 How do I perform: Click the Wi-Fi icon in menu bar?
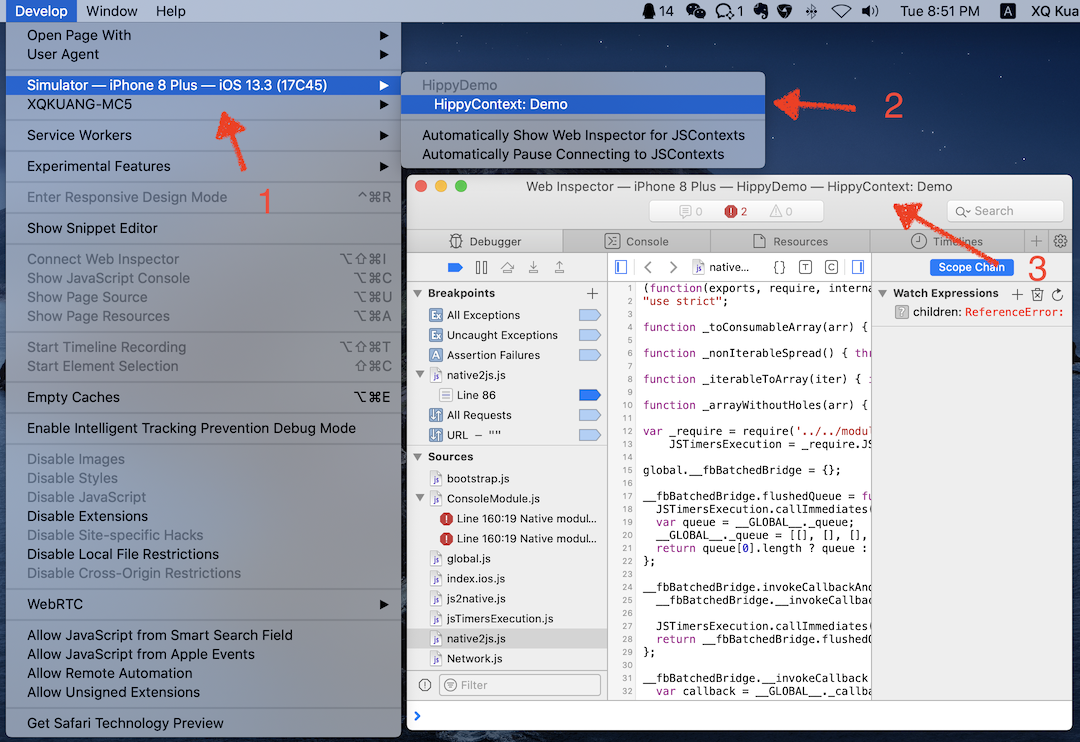pyautogui.click(x=841, y=11)
